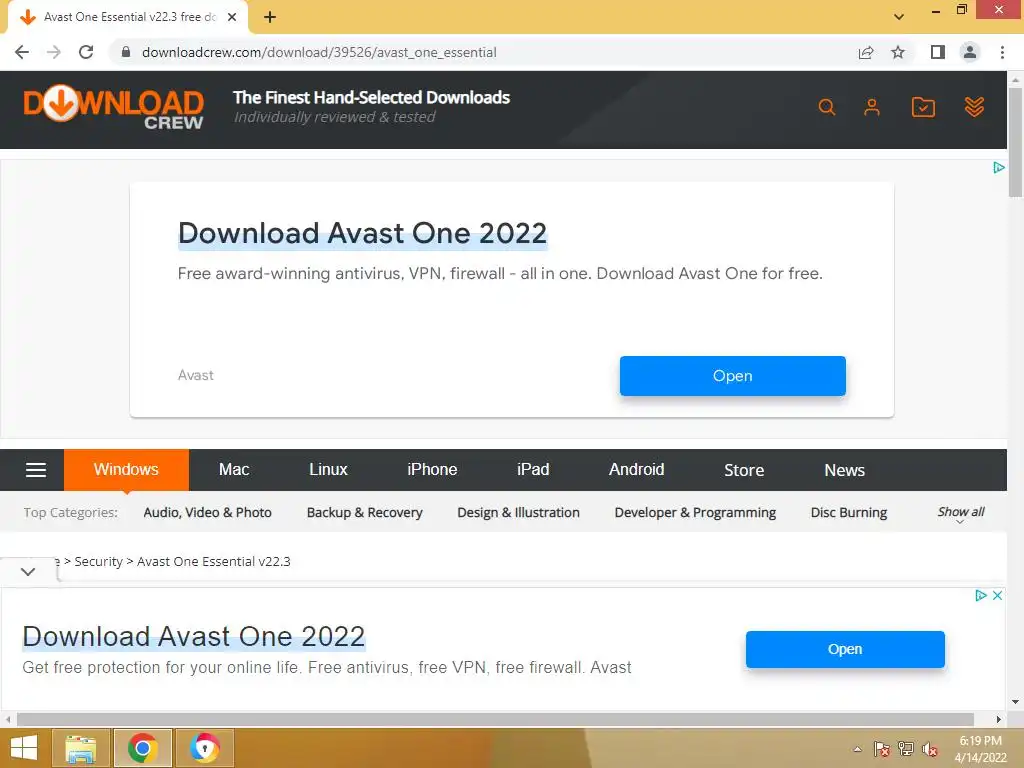The width and height of the screenshot is (1024, 768).
Task: Click the AdChoices icon on bottom ad
Action: (x=980, y=596)
